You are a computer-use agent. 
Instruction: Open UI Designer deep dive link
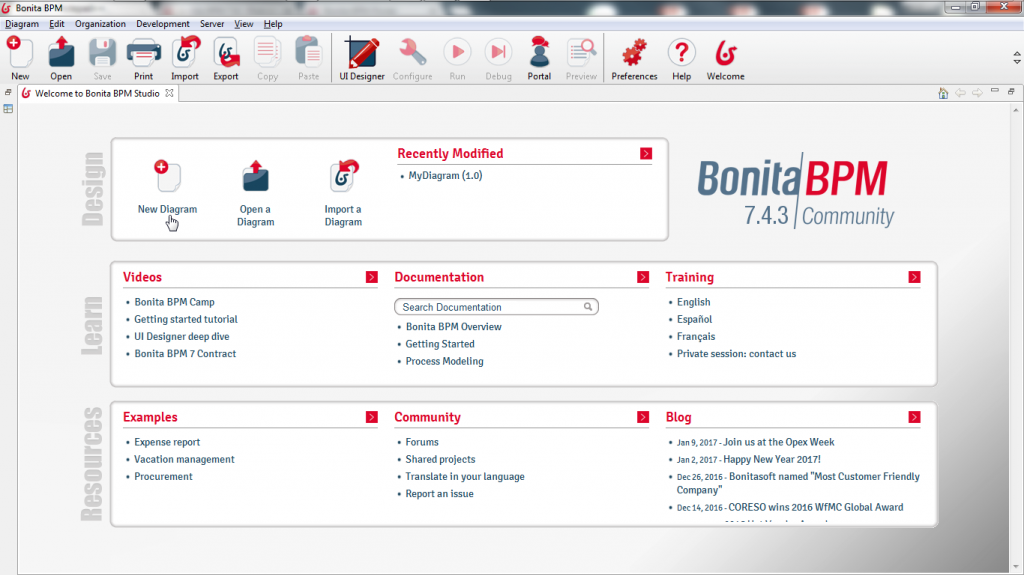point(182,337)
